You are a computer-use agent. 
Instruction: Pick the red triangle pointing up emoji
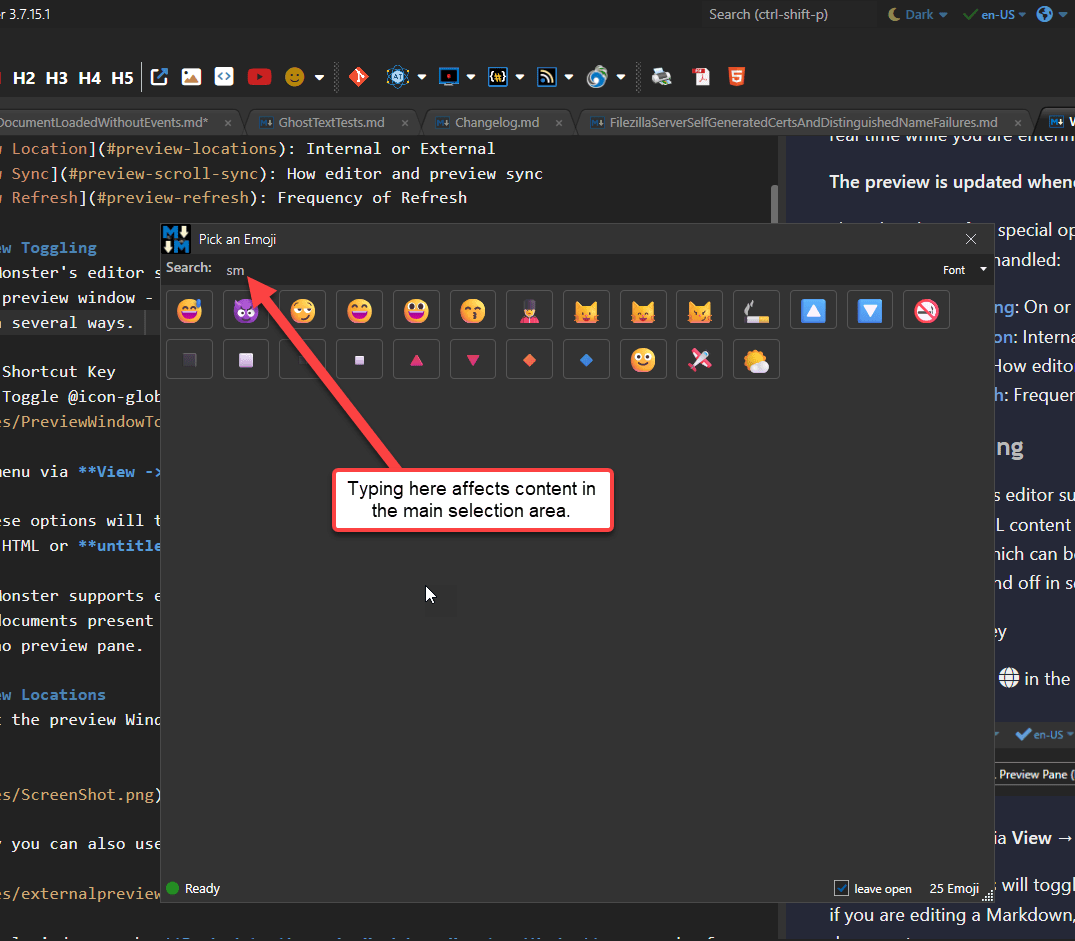point(416,360)
